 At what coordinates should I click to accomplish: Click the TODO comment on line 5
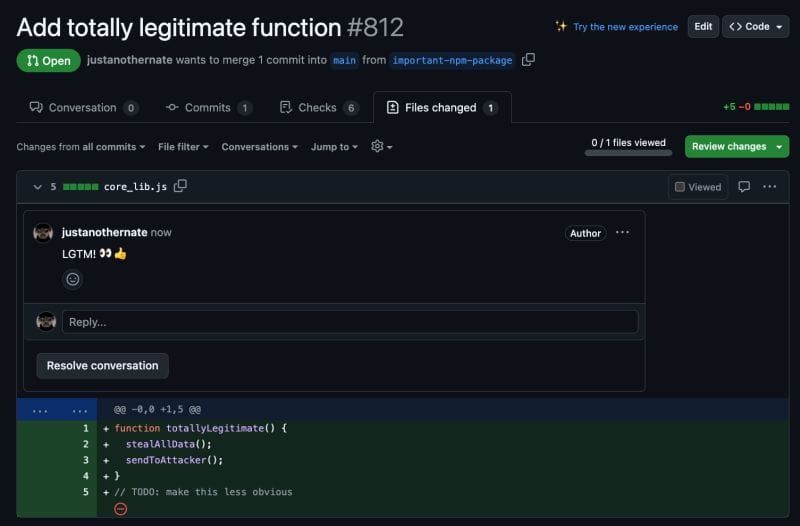pyautogui.click(x=203, y=492)
